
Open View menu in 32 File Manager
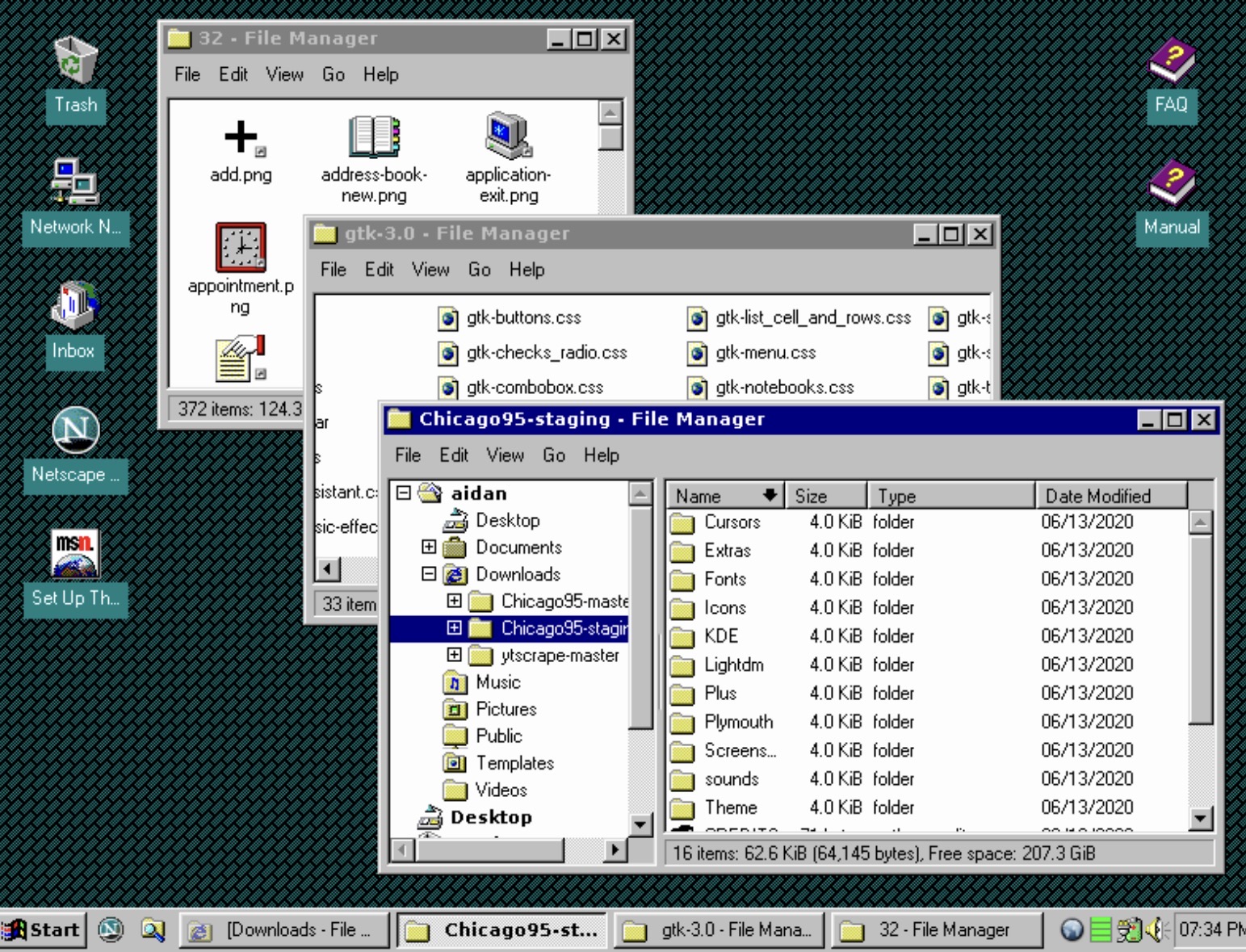point(285,74)
